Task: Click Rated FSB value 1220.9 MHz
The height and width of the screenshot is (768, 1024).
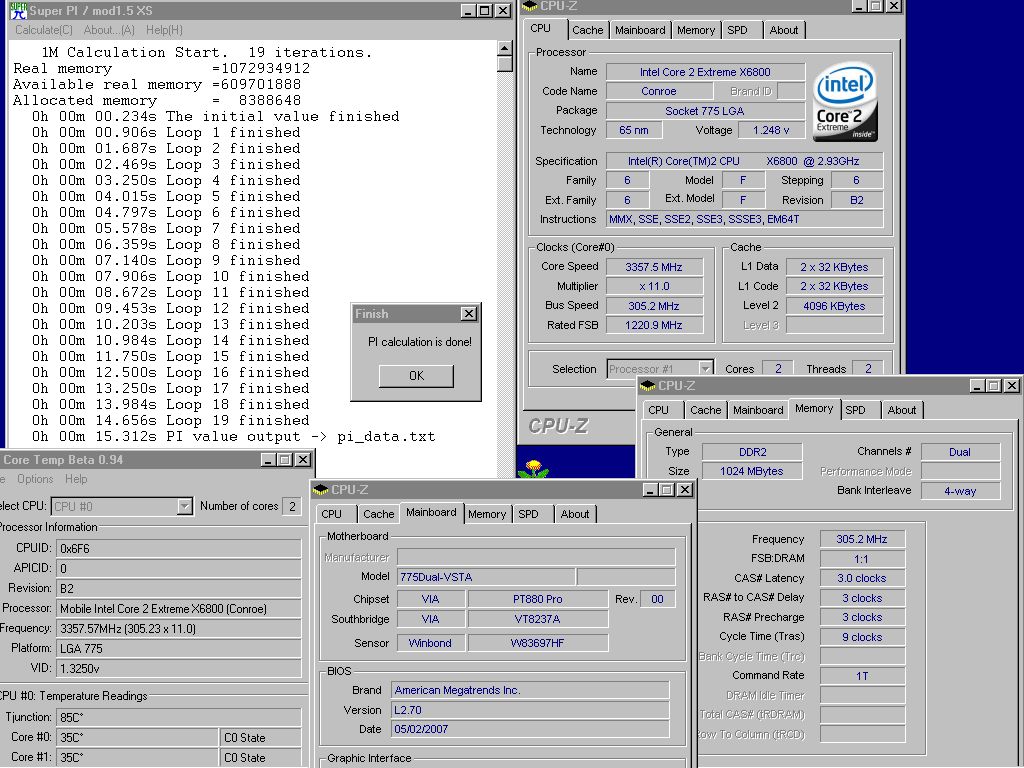Action: [654, 325]
